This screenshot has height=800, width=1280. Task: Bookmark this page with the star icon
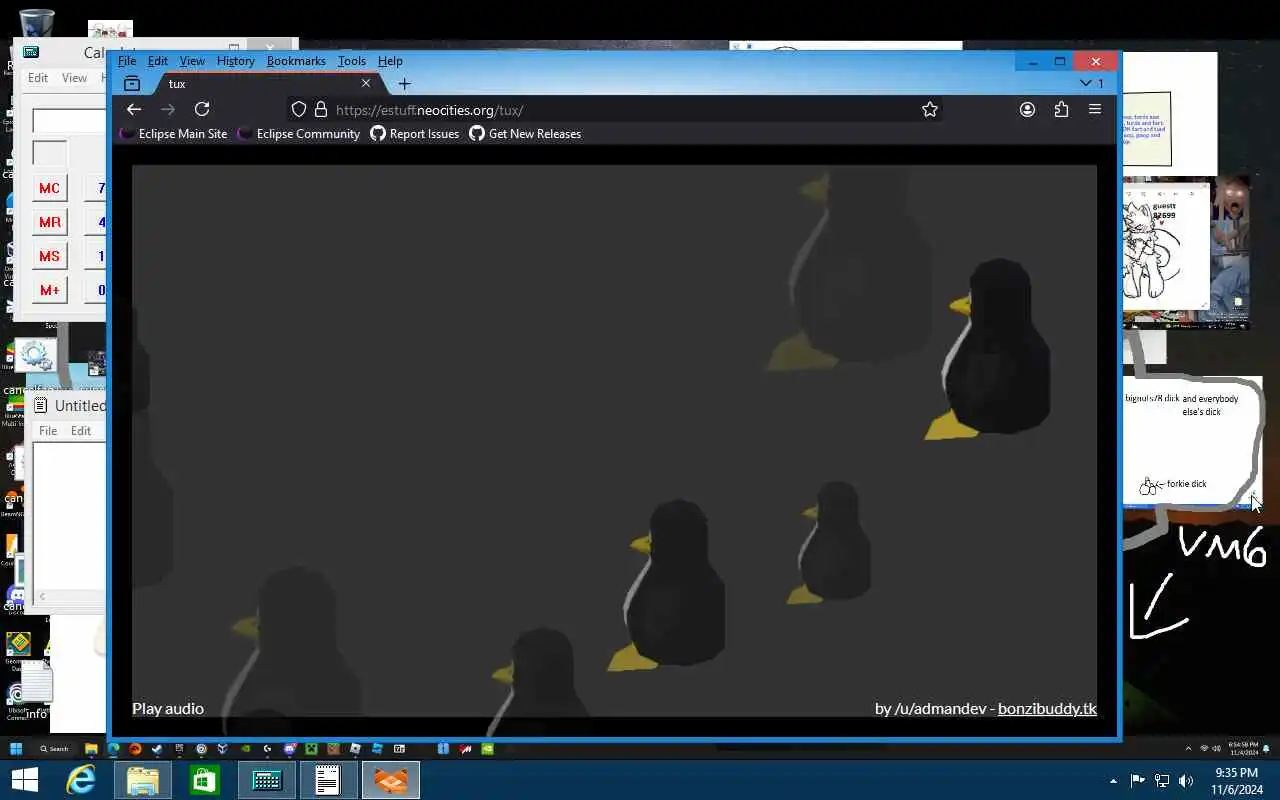point(930,109)
